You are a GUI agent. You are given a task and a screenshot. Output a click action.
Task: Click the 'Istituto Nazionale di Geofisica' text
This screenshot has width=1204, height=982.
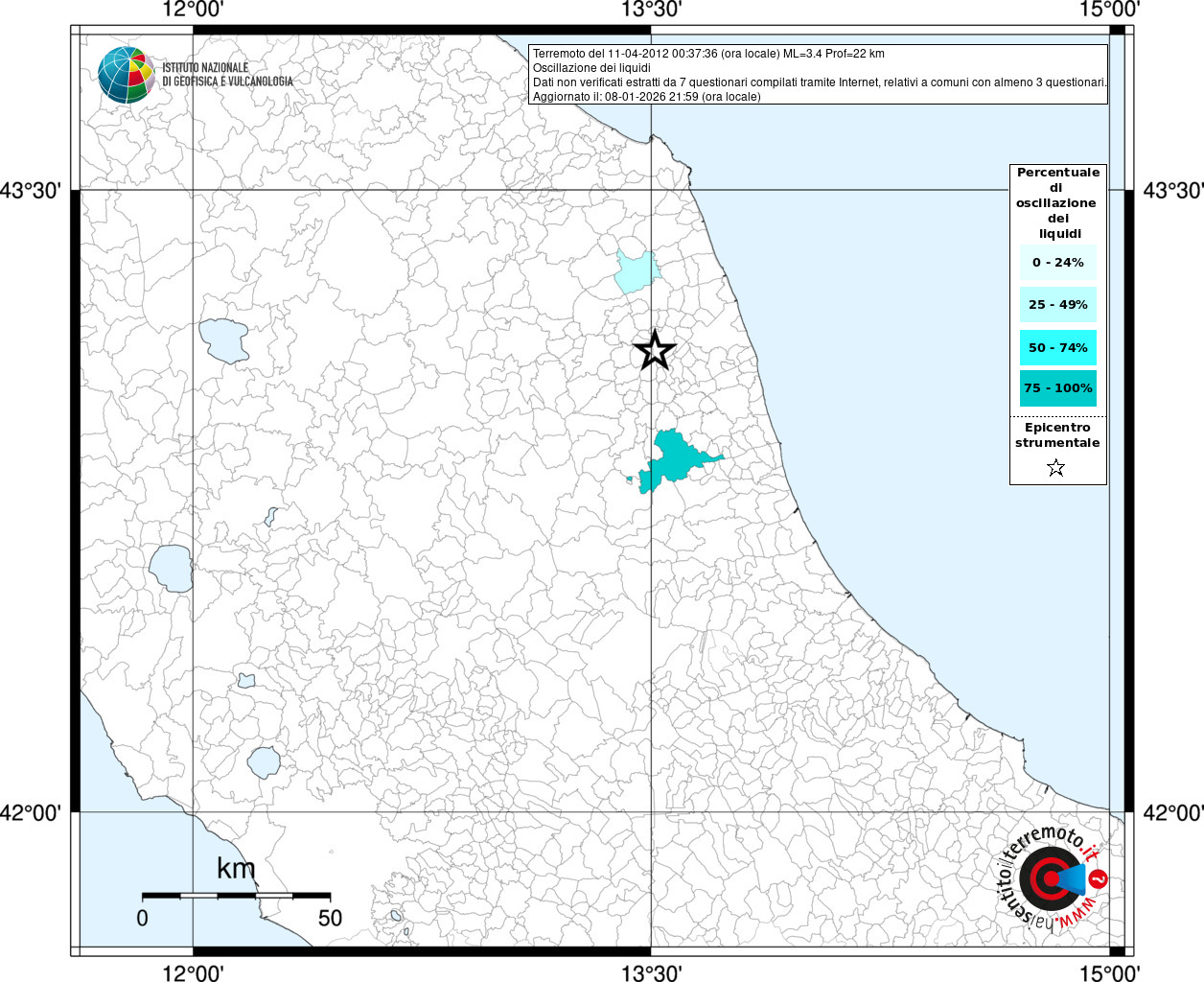coord(227,75)
